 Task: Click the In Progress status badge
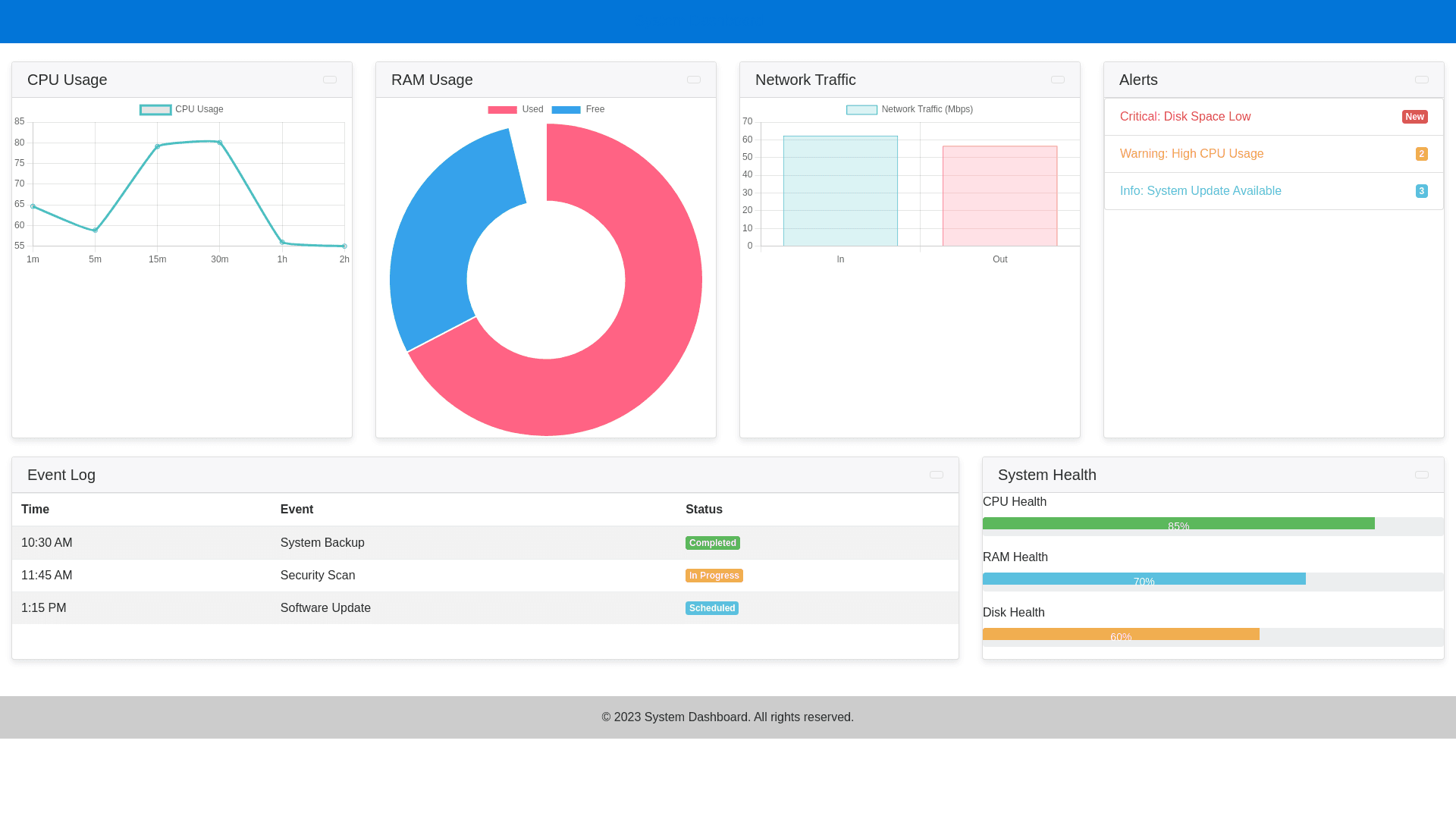[x=714, y=576]
